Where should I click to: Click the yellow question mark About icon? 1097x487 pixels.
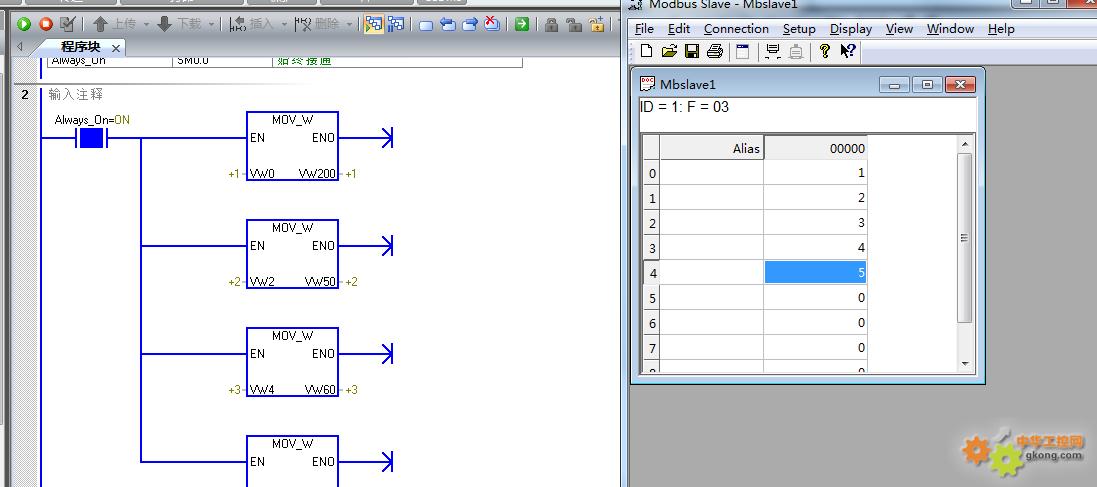tap(824, 51)
